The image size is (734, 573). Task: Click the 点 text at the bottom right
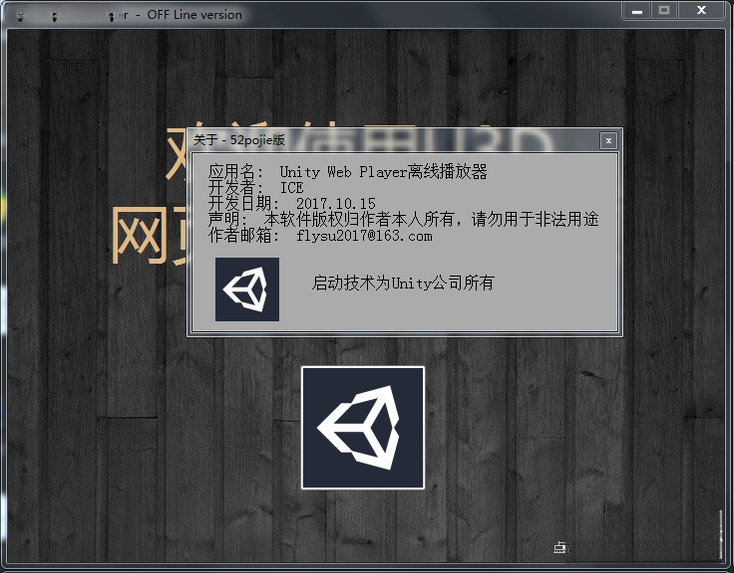point(560,547)
